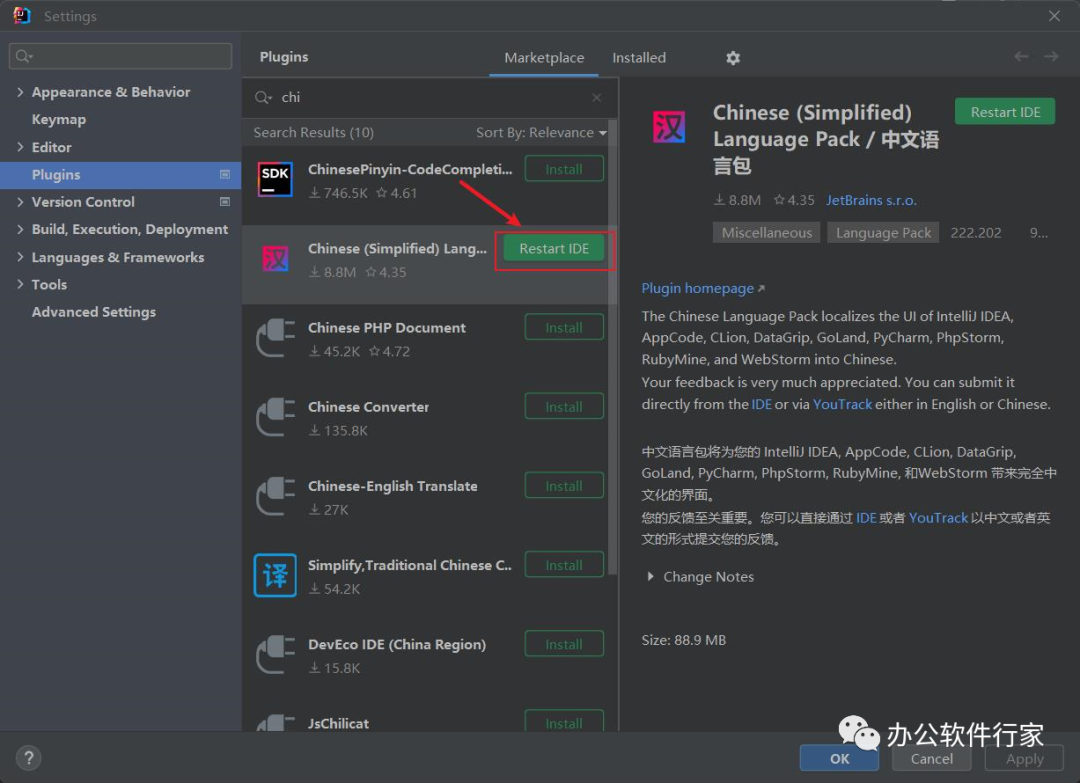The height and width of the screenshot is (783, 1080).
Task: Select Keymap in the settings tree
Action: point(59,119)
